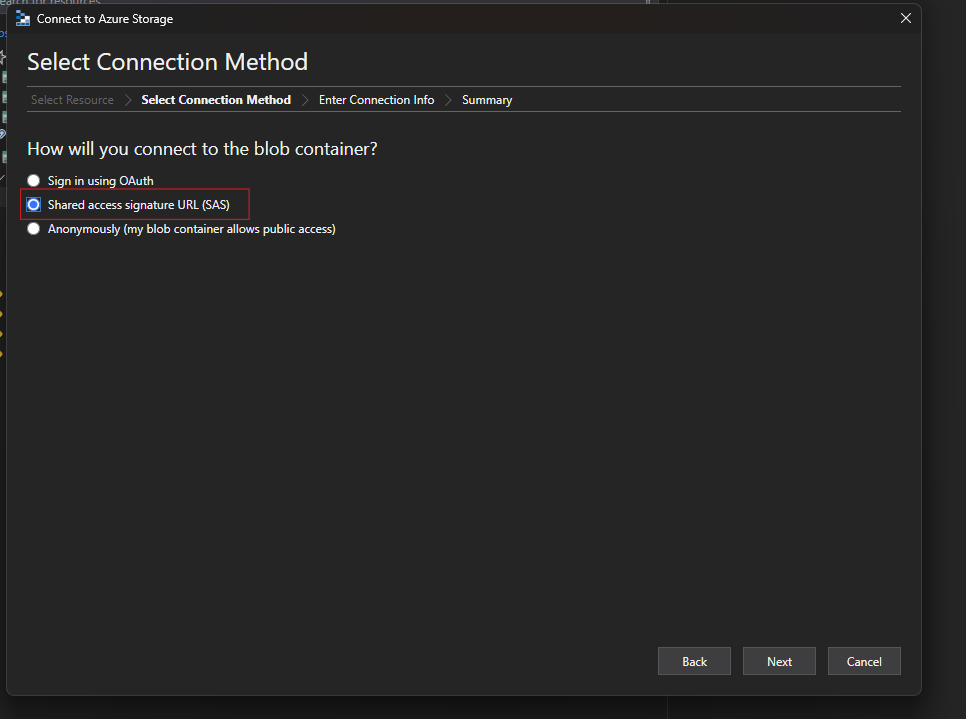Screen dimensions: 966x719
Task: Click the "How will you connect" question text
Action: [202, 149]
